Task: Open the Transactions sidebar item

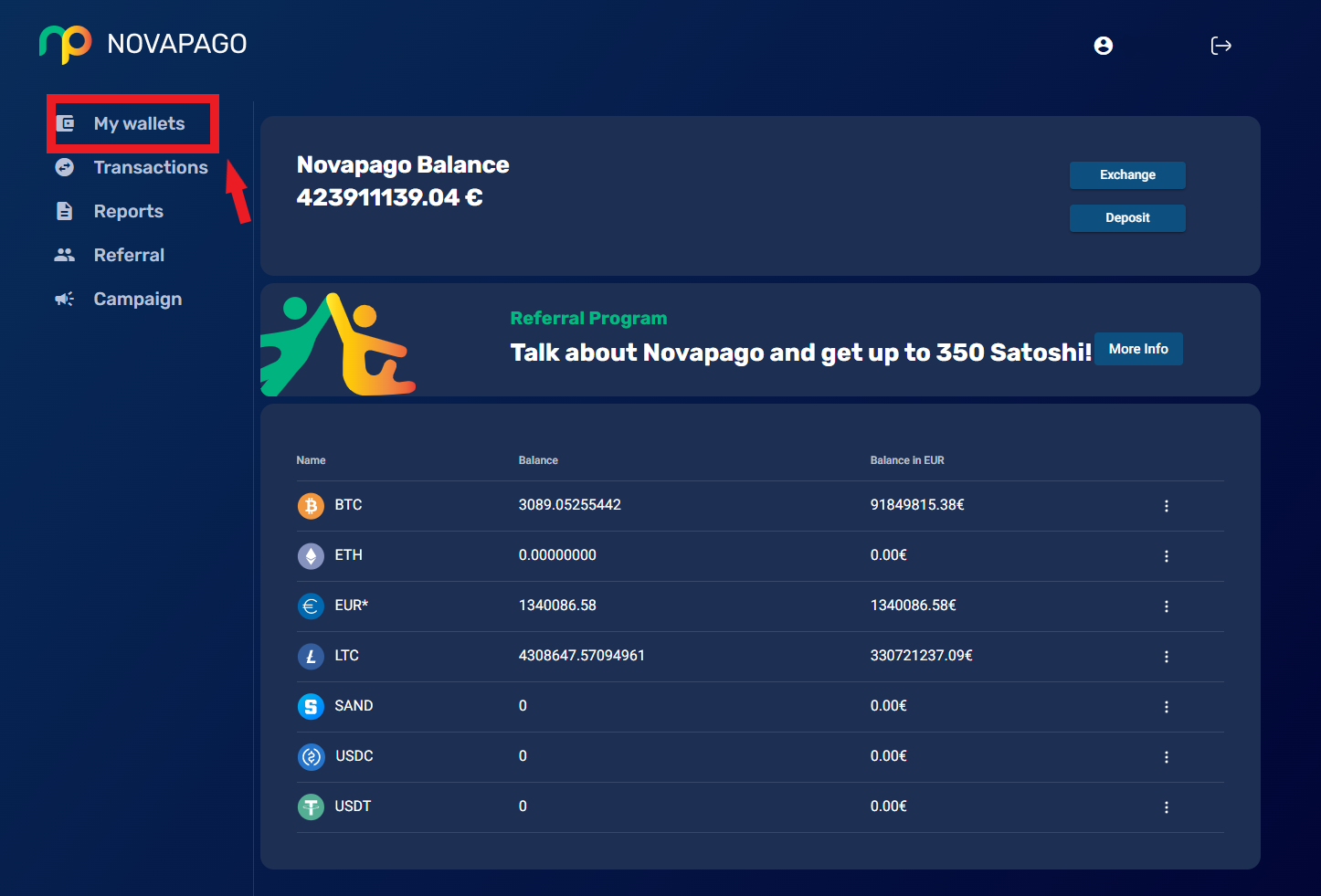Action: 150,167
